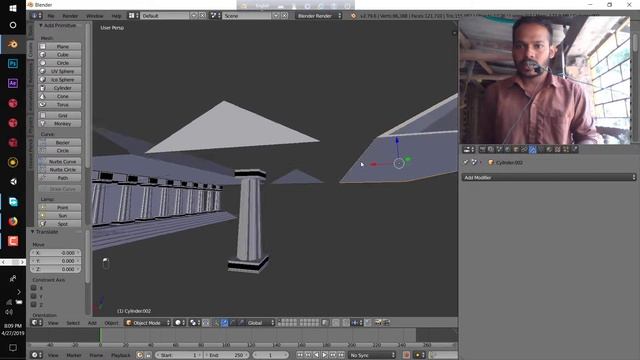Open the Add Modifier dropdown

pyautogui.click(x=549, y=177)
